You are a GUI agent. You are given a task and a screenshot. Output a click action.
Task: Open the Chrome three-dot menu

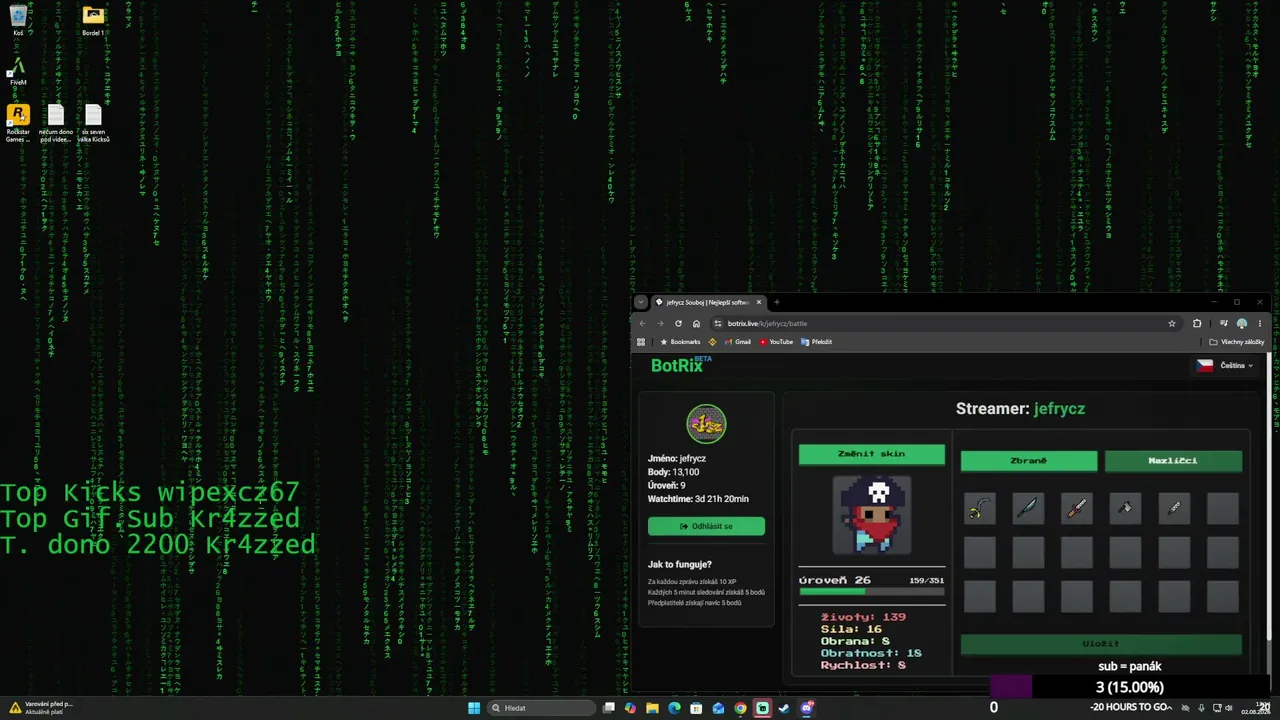click(x=1259, y=324)
